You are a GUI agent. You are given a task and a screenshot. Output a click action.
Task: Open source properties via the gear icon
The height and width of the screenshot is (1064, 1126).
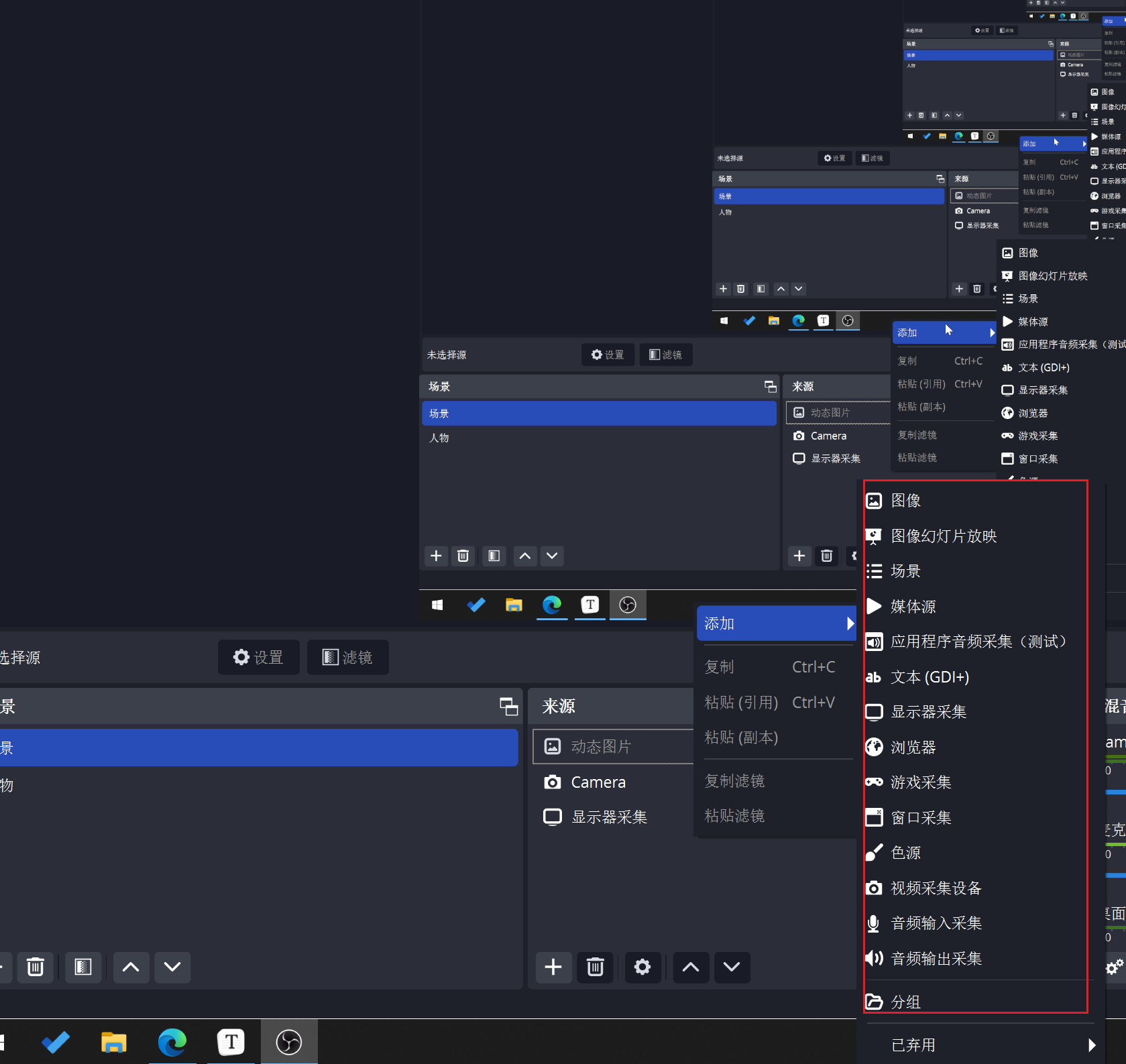click(x=642, y=967)
